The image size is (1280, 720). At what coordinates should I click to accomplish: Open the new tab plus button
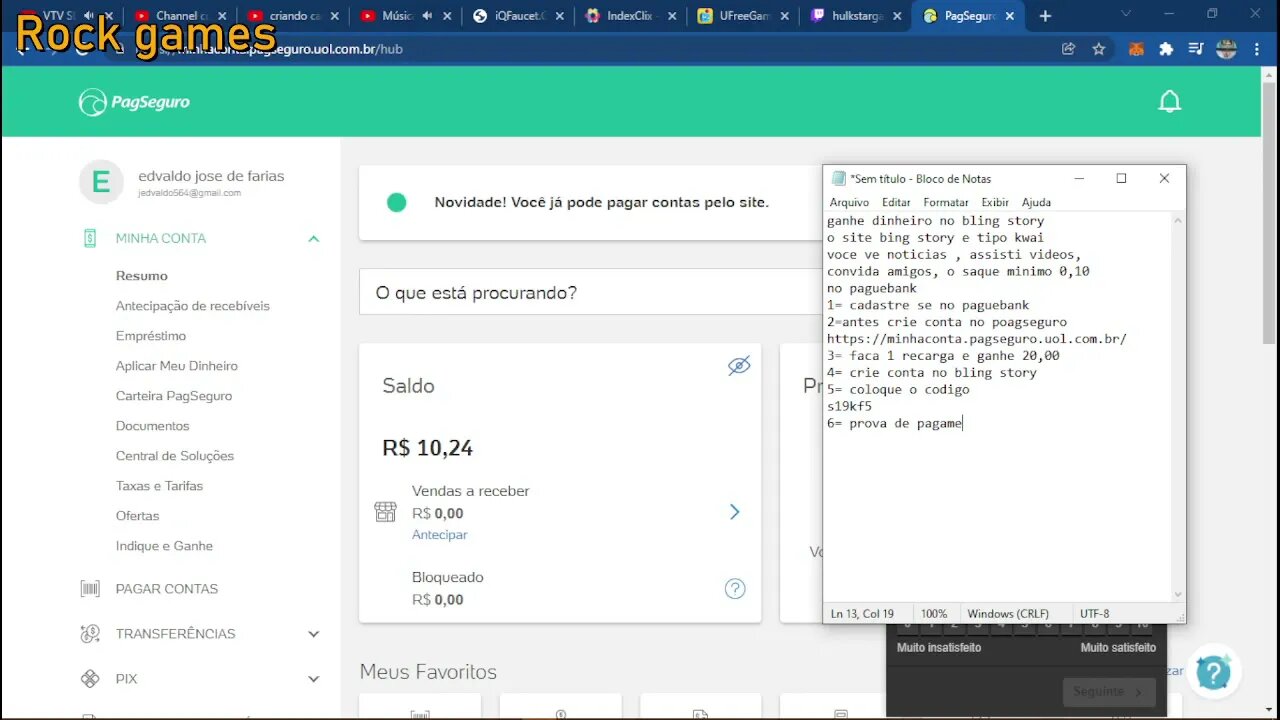click(x=1045, y=16)
